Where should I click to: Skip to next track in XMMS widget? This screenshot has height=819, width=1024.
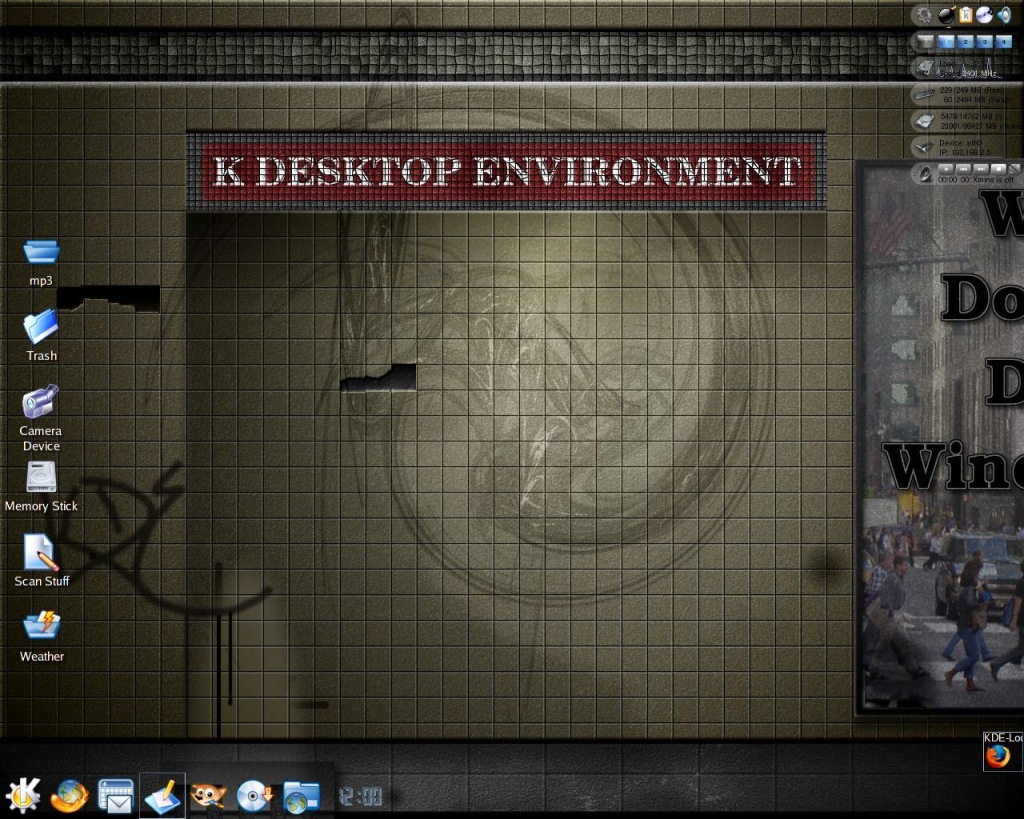point(981,169)
